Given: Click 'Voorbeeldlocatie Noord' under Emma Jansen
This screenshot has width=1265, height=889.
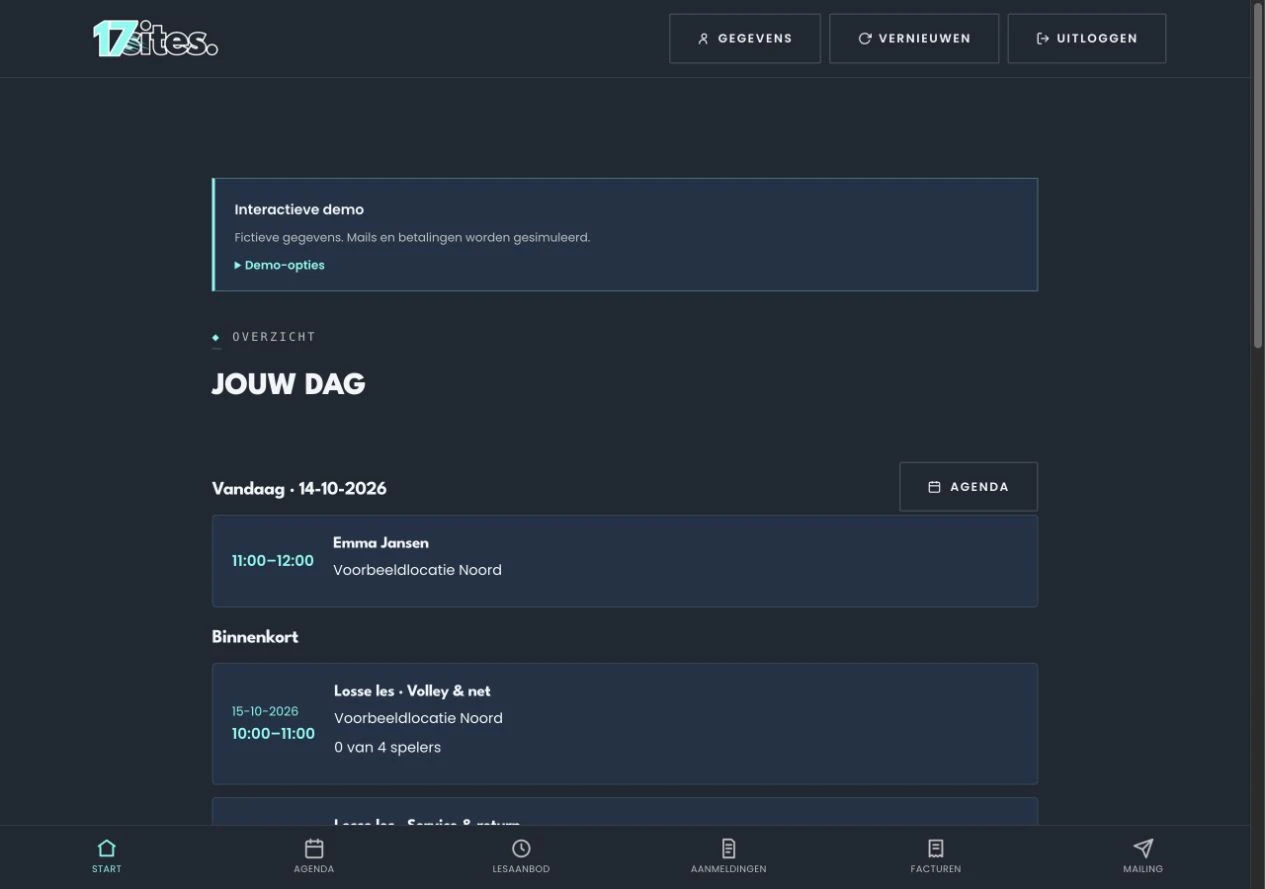Looking at the screenshot, I should click(417, 570).
